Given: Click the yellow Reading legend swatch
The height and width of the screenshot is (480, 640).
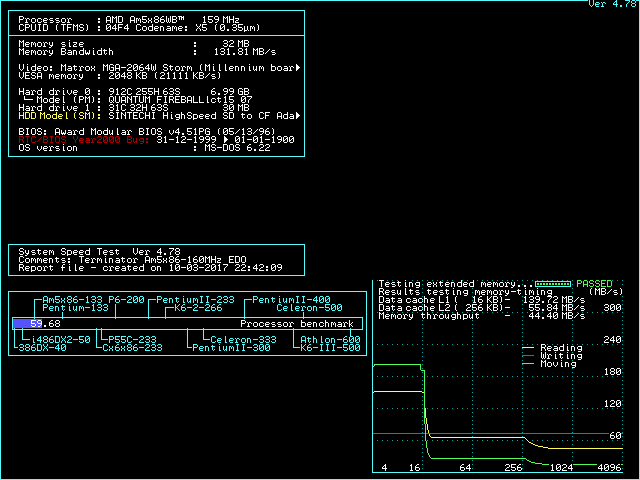Looking at the screenshot, I should (x=528, y=348).
